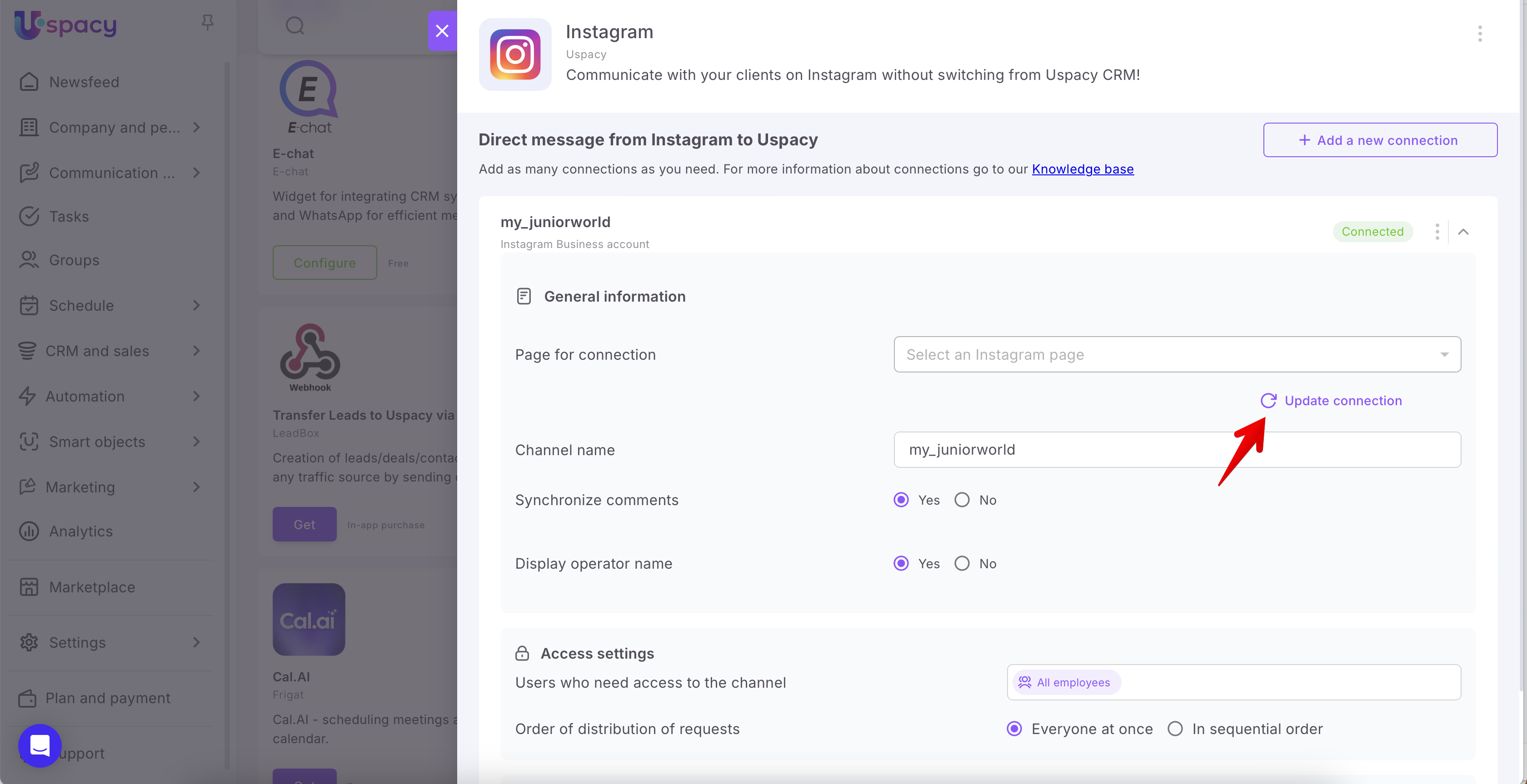Open the support chat bubble

(x=40, y=745)
